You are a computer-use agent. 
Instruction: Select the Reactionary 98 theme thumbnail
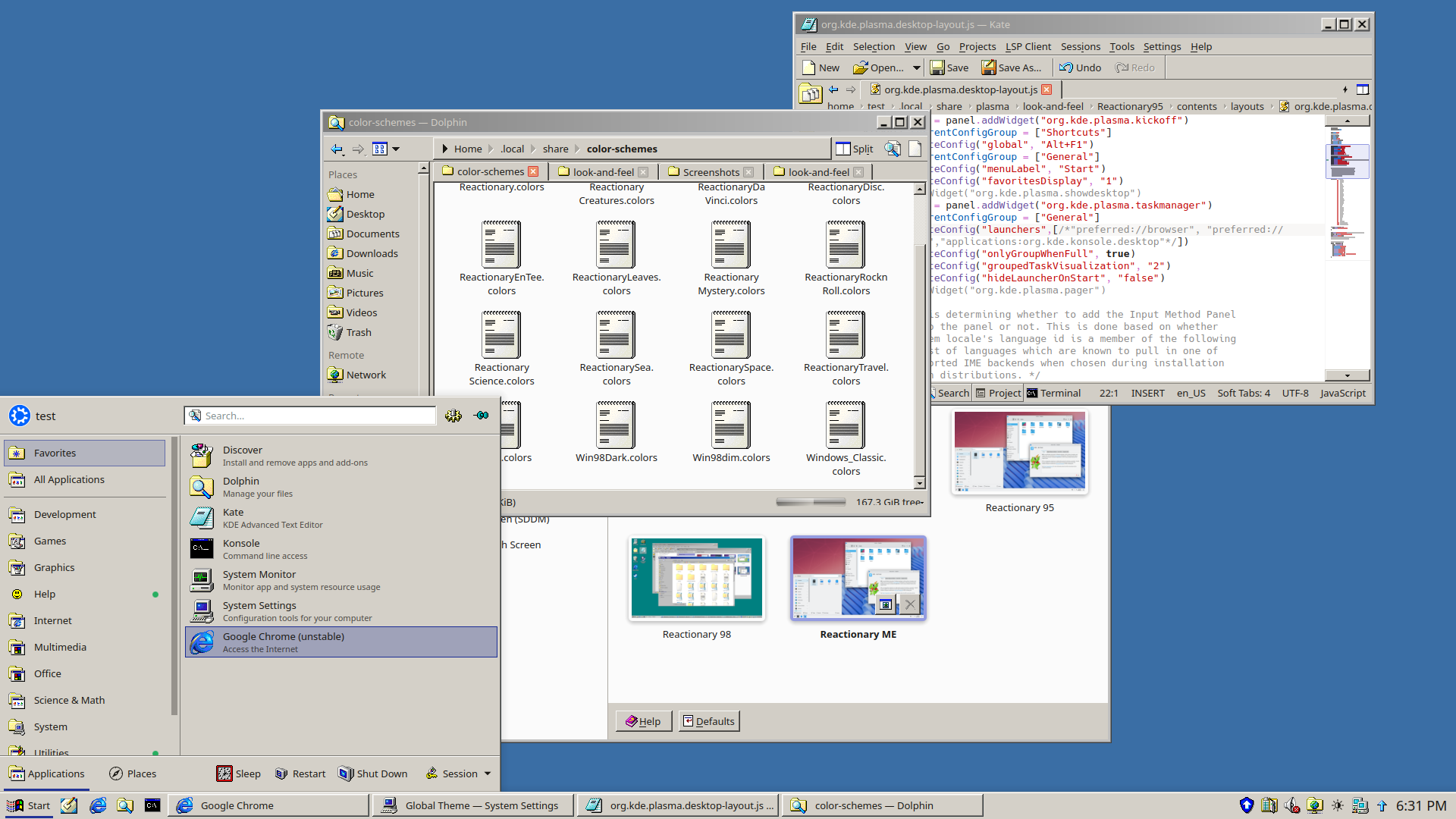(x=696, y=579)
